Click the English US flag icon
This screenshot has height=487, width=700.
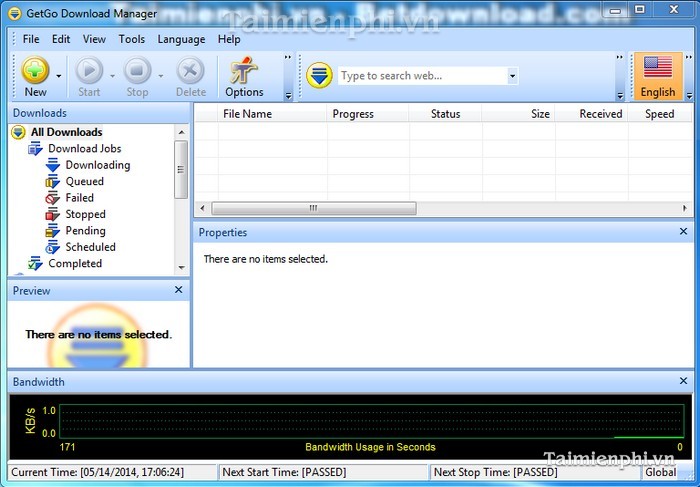(x=658, y=67)
